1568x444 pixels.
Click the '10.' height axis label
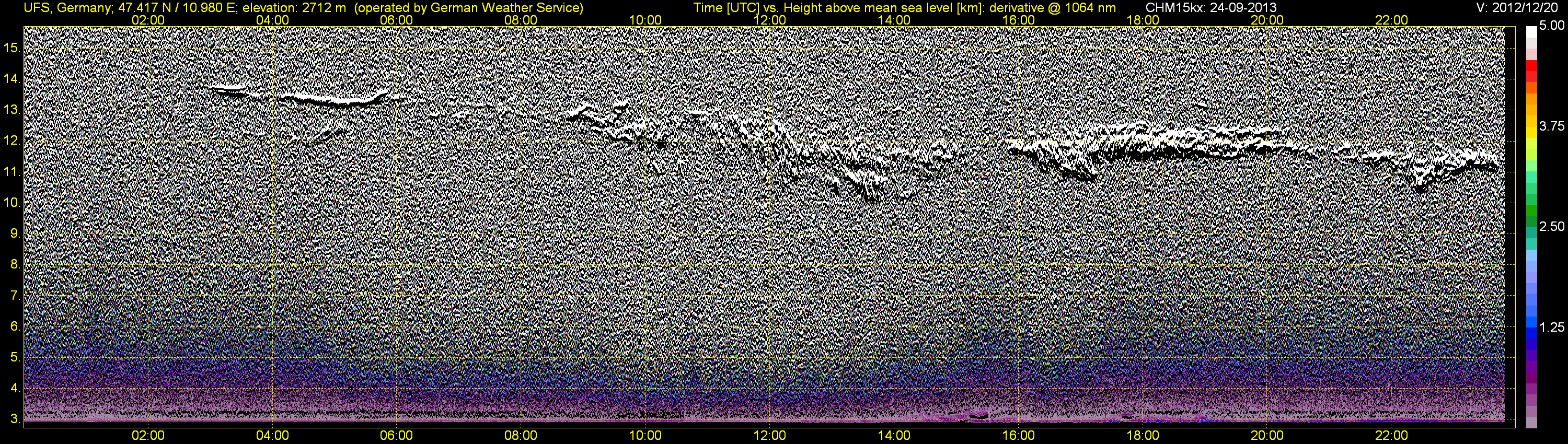click(x=11, y=203)
